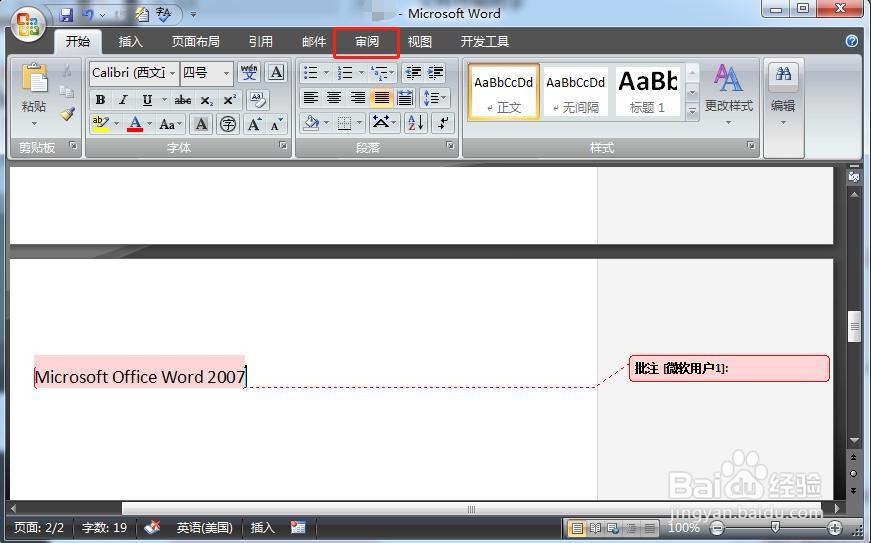Click the 批注 comment balloon

[729, 369]
